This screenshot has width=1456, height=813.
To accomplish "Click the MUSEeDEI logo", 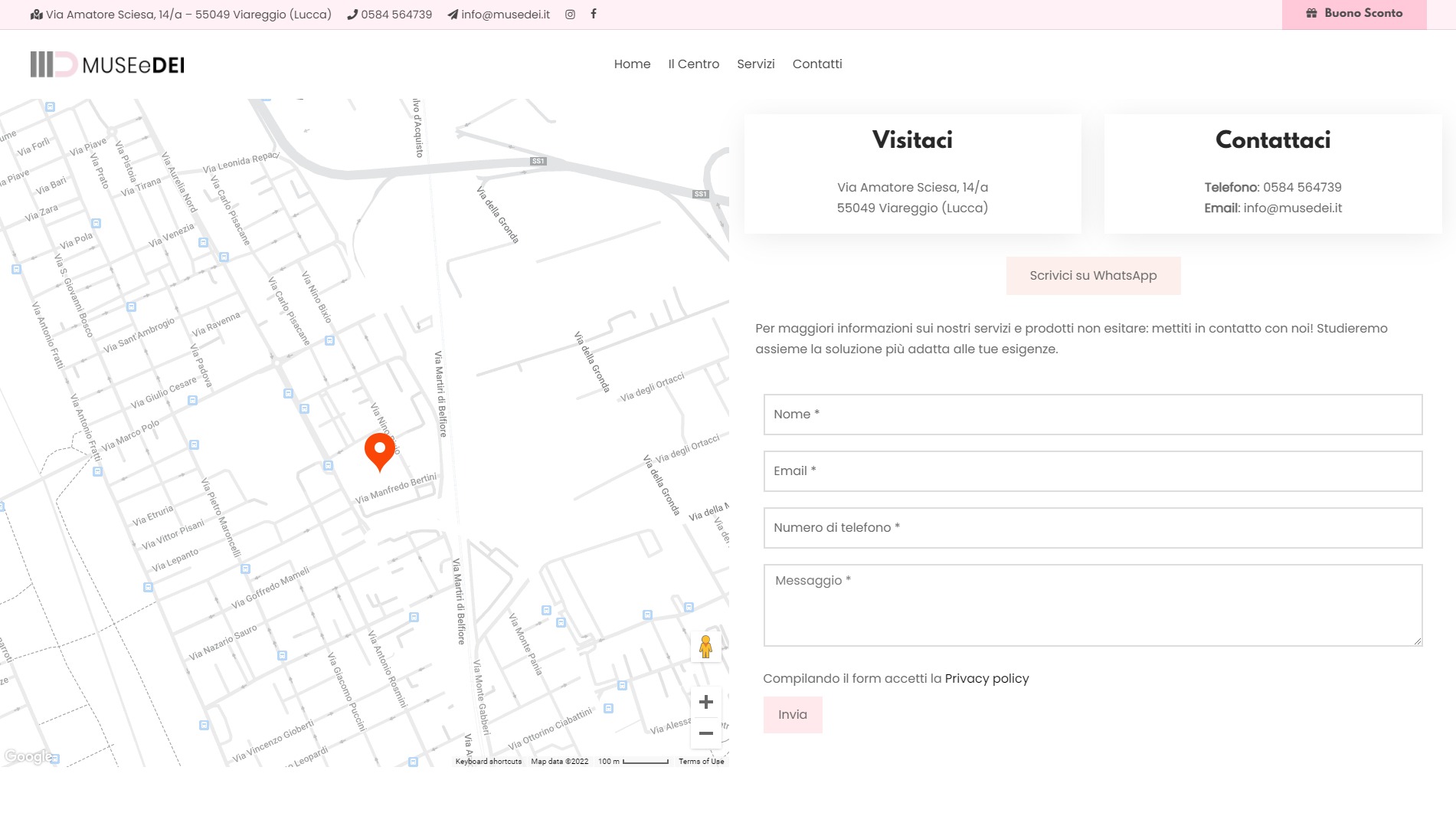I will tap(107, 65).
